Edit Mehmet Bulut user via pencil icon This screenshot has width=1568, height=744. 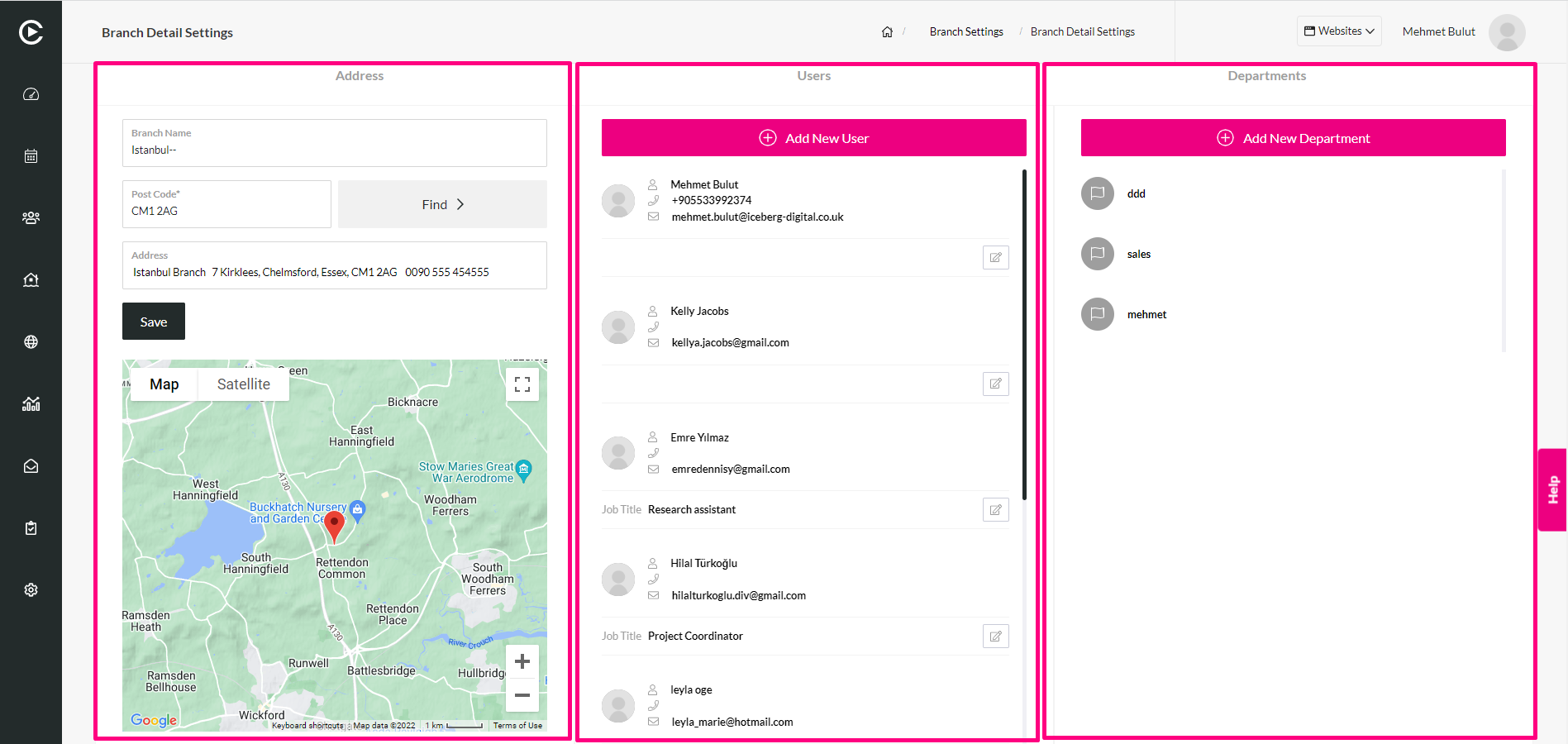pos(996,258)
